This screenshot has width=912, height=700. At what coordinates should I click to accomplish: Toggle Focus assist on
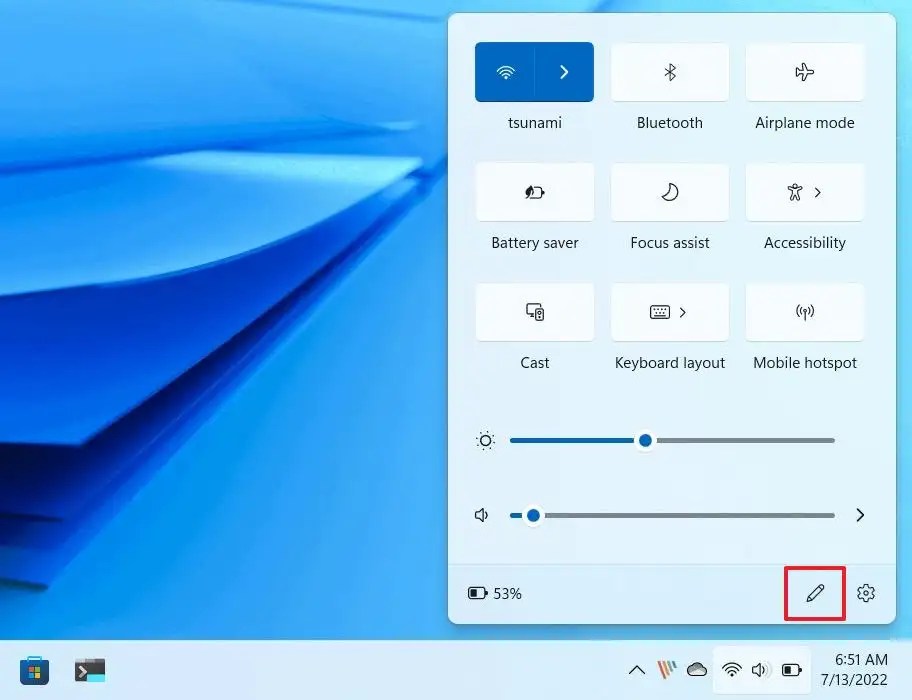click(x=669, y=192)
